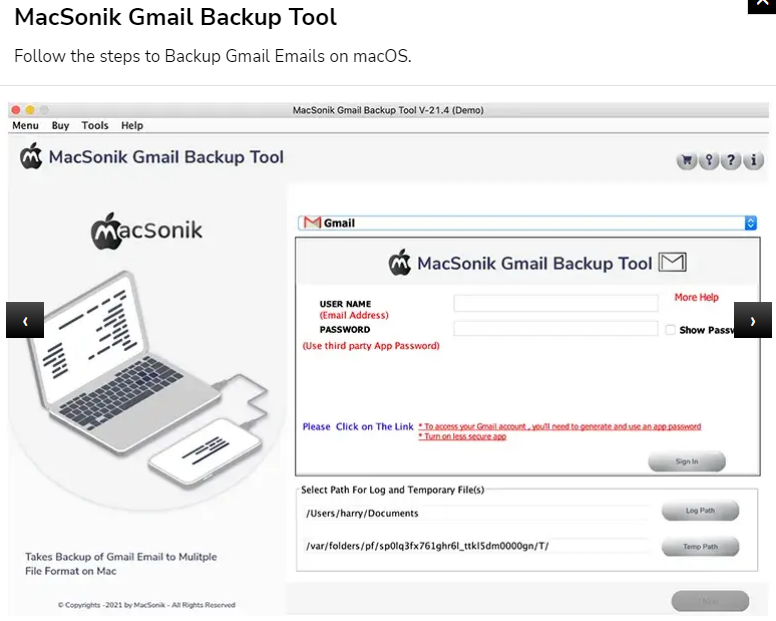Click the Password input field

coord(555,329)
